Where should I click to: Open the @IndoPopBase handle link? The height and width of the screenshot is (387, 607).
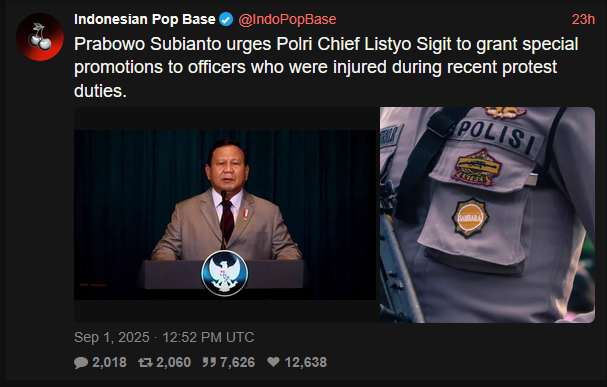click(287, 19)
